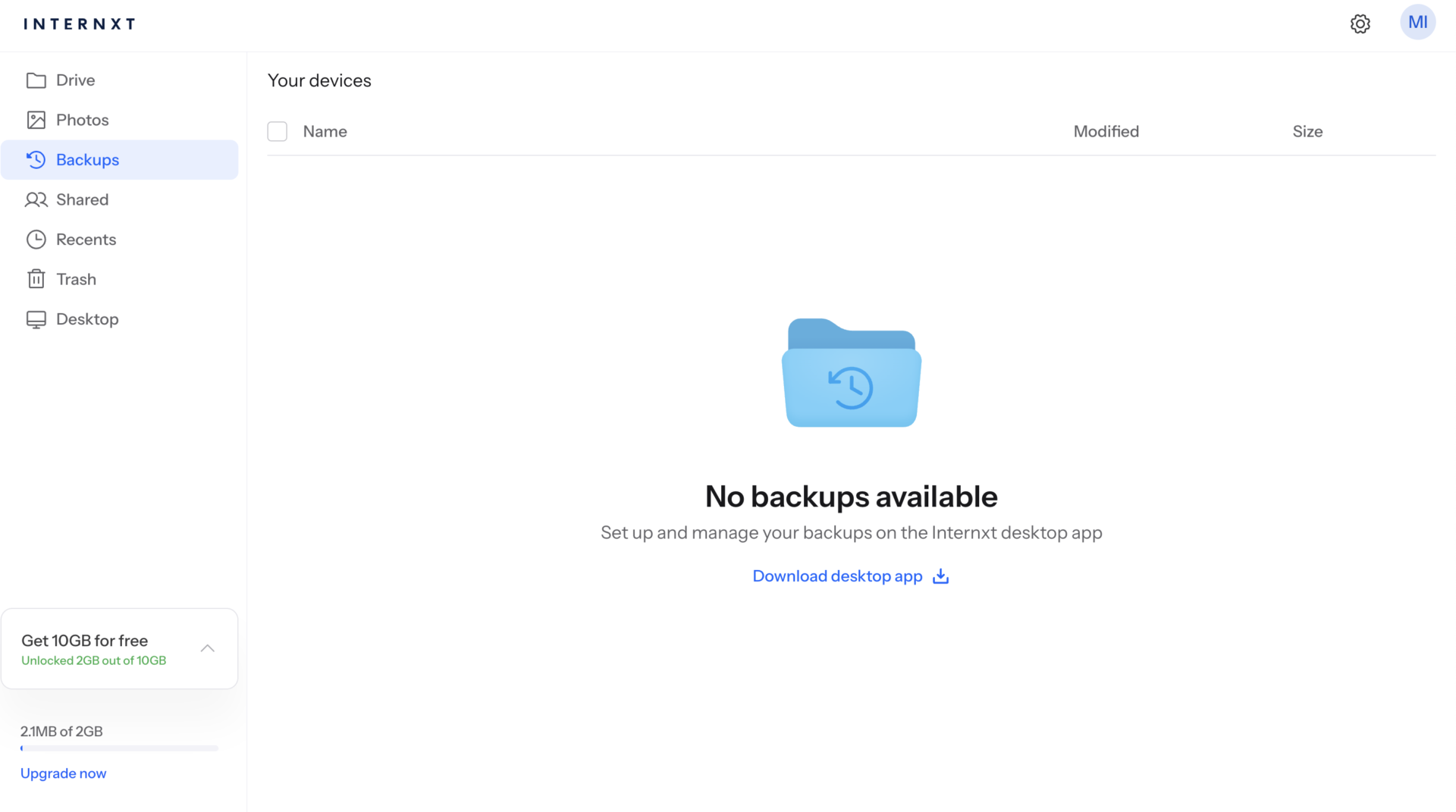Open Recents via the clock icon

coord(36,239)
